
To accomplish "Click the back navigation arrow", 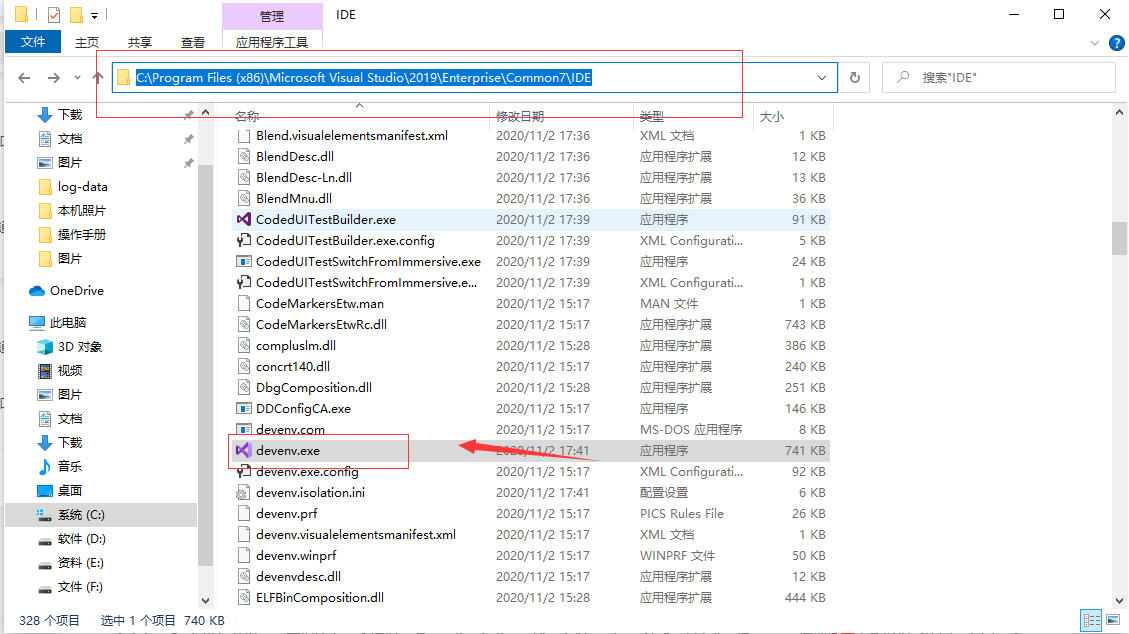I will coord(24,78).
